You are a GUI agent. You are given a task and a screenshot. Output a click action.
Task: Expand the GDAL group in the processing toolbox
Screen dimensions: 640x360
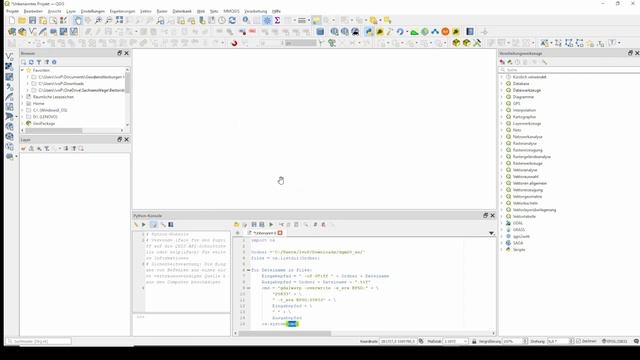(502, 223)
